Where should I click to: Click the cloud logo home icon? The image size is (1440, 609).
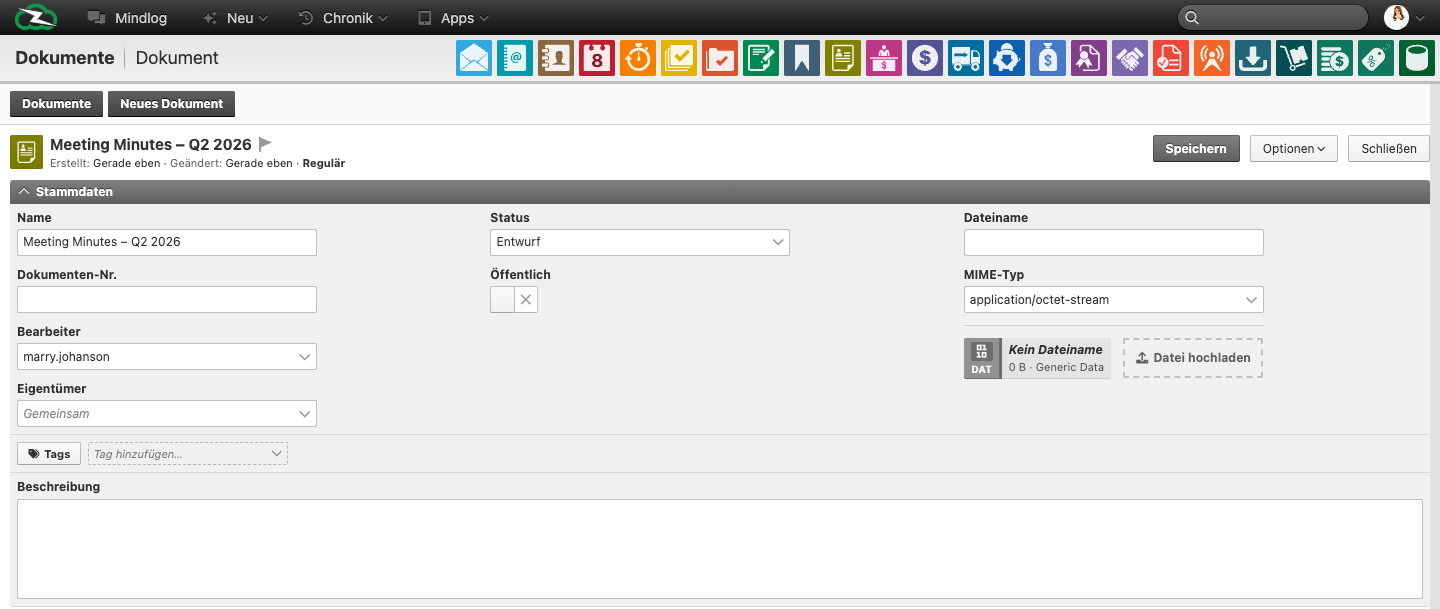(x=36, y=17)
